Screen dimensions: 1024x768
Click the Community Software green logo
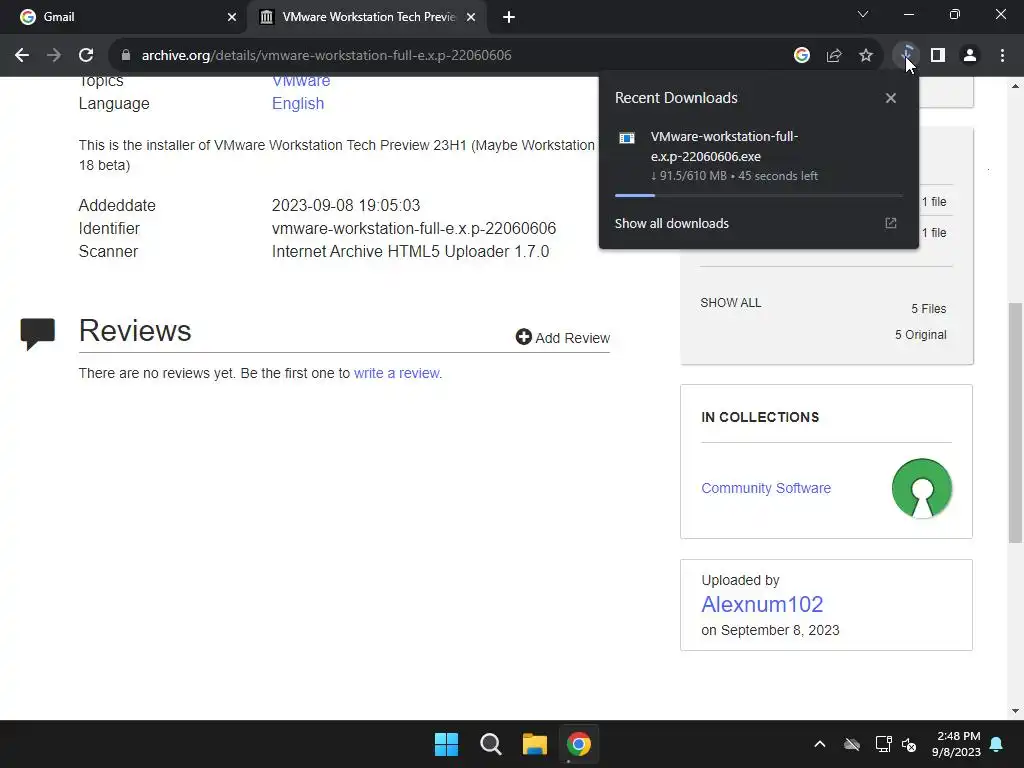[x=921, y=488]
